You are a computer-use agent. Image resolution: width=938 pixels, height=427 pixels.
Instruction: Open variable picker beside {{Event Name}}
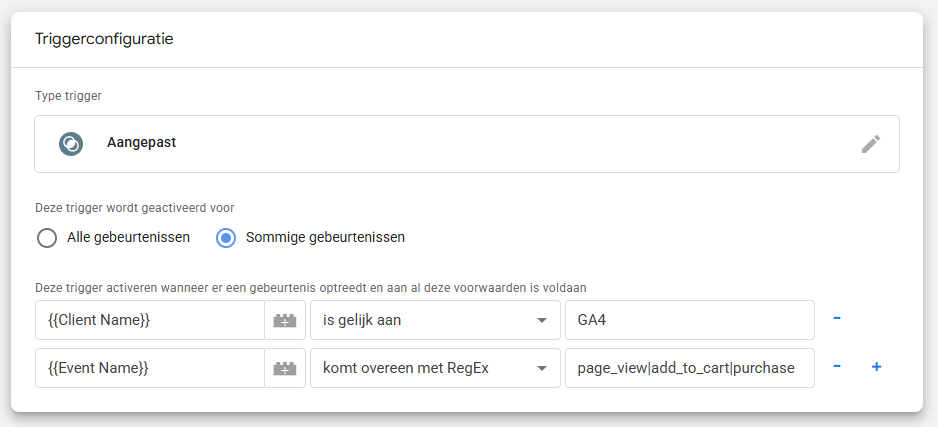[284, 368]
